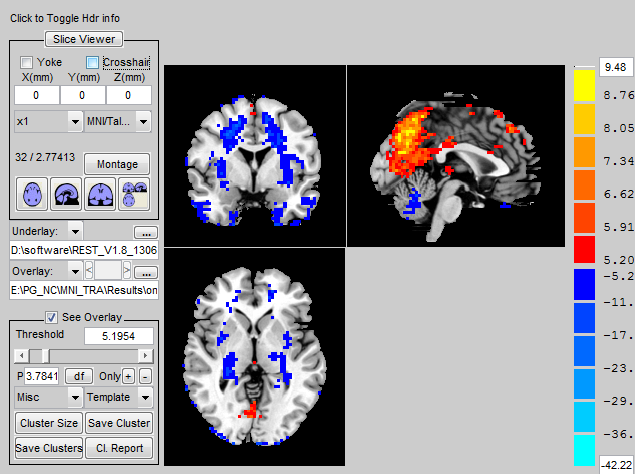
Task: Click the '32 / 2.77413' voxel value text
Action: [x=45, y=157]
